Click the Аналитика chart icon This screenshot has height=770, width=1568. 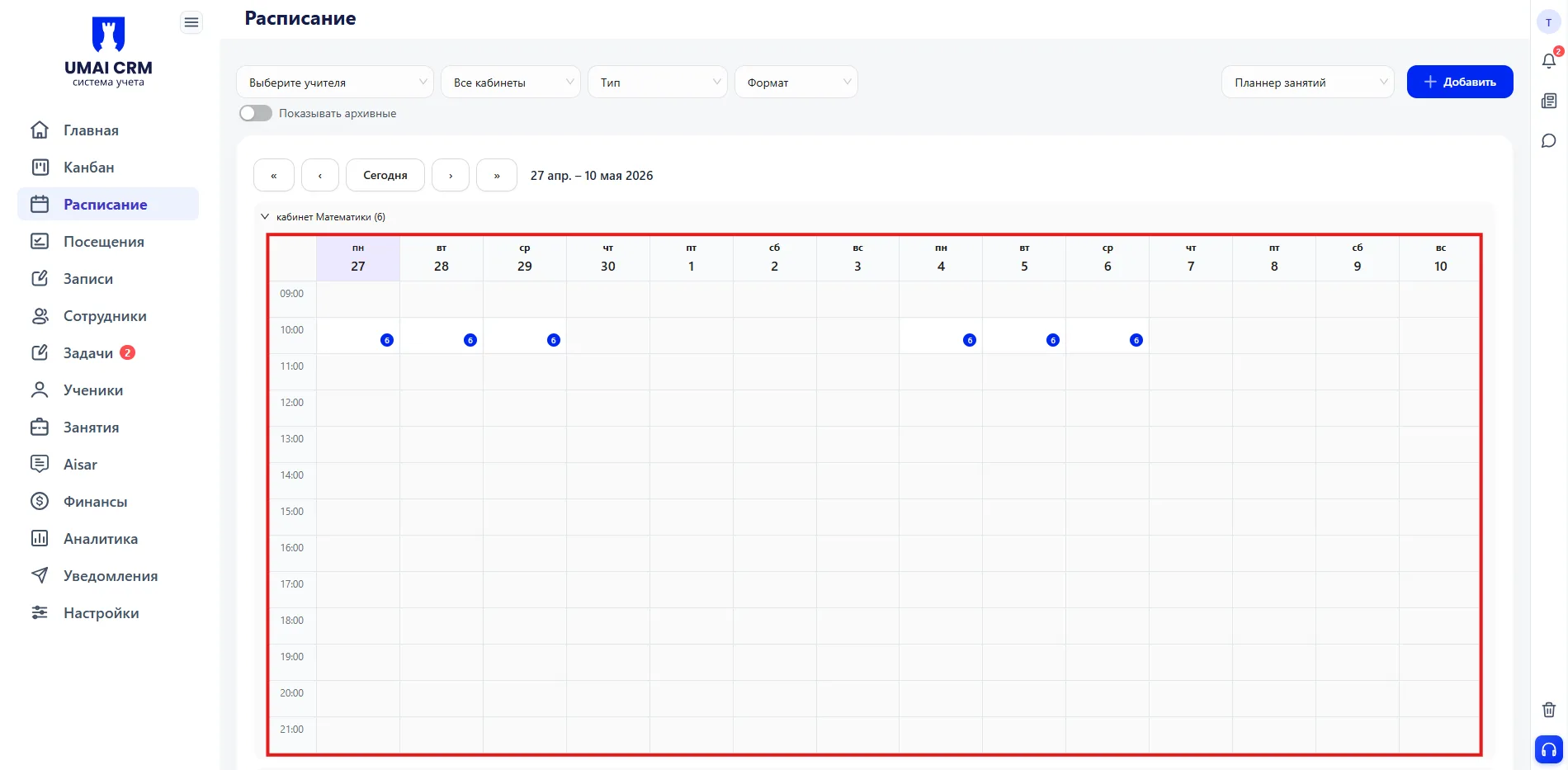[40, 538]
